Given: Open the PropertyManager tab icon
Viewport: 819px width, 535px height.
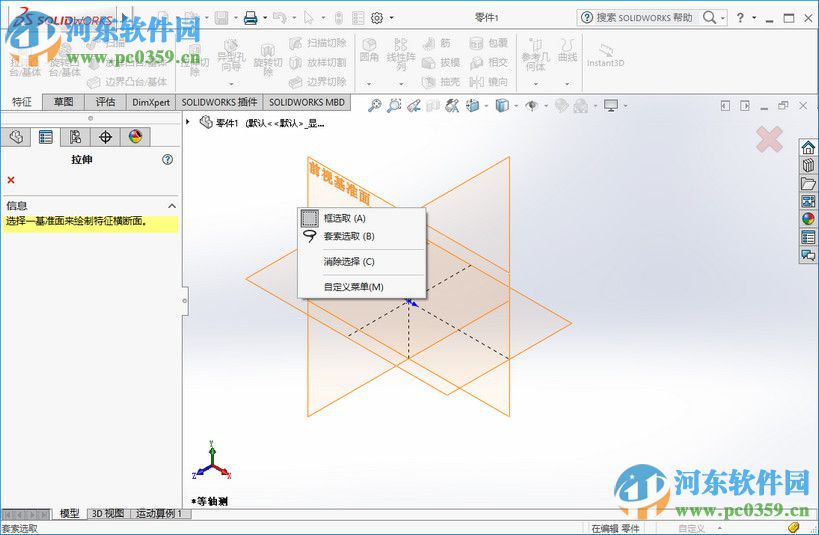Looking at the screenshot, I should click(x=45, y=137).
